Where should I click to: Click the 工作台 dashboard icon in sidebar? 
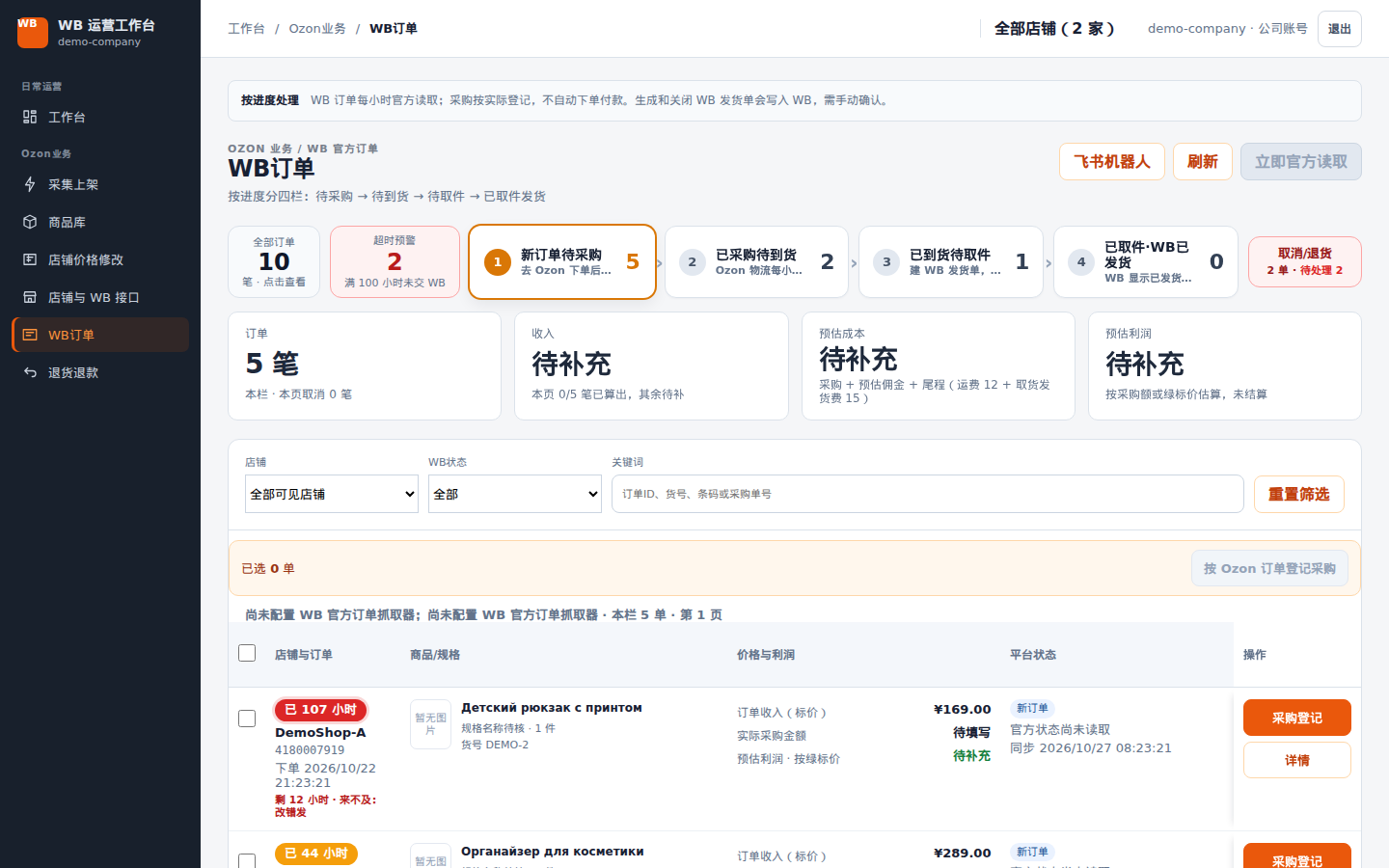pos(30,117)
